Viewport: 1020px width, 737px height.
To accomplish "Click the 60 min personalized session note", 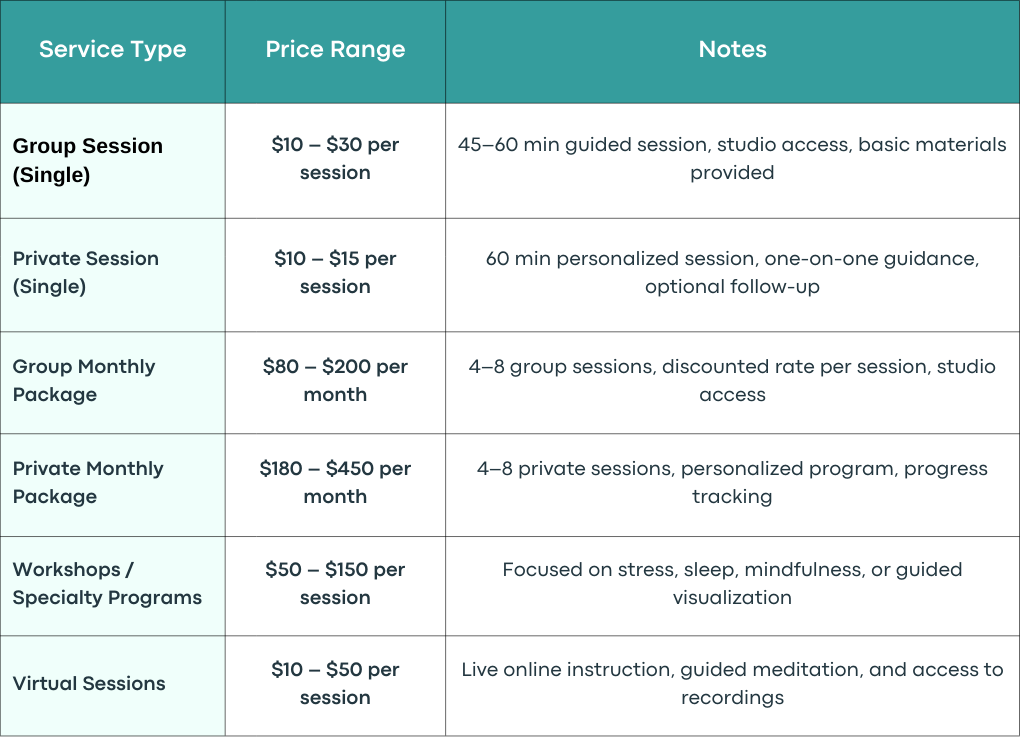I will (732, 272).
